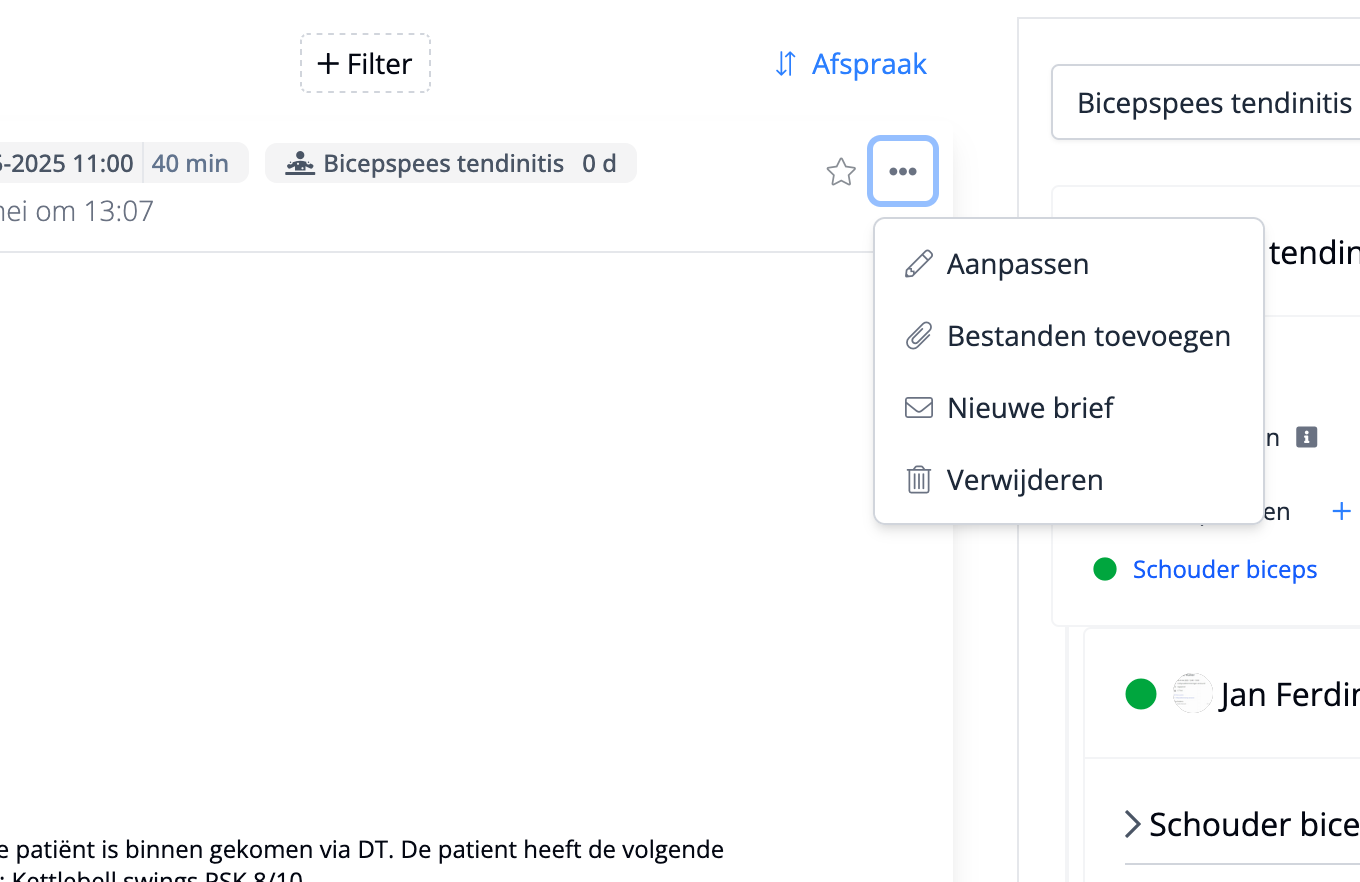Screen dimensions: 1360x882
Task: Open the Schouder biceps link
Action: [1224, 569]
